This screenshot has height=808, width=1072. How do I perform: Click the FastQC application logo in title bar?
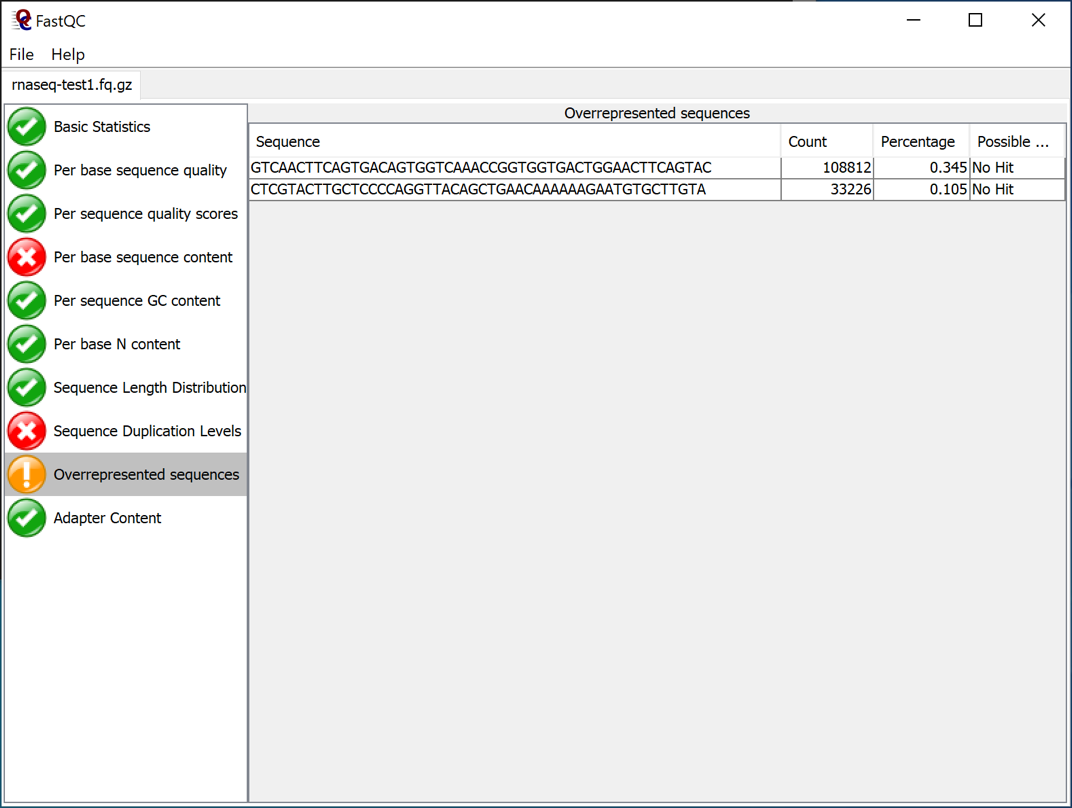click(x=21, y=21)
